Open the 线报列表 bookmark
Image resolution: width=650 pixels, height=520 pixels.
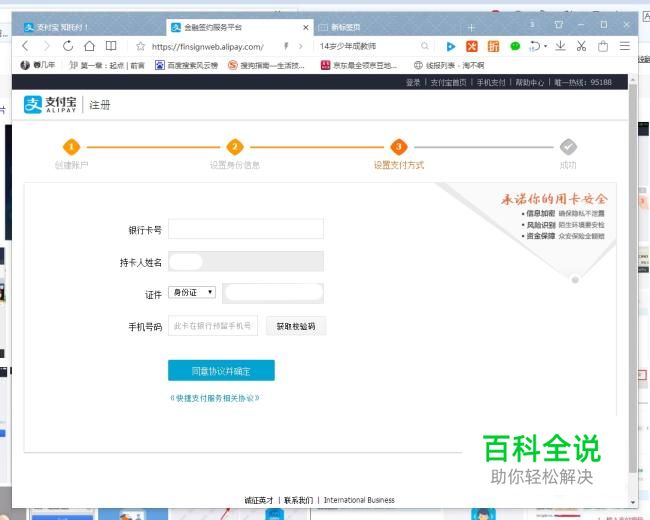point(449,65)
